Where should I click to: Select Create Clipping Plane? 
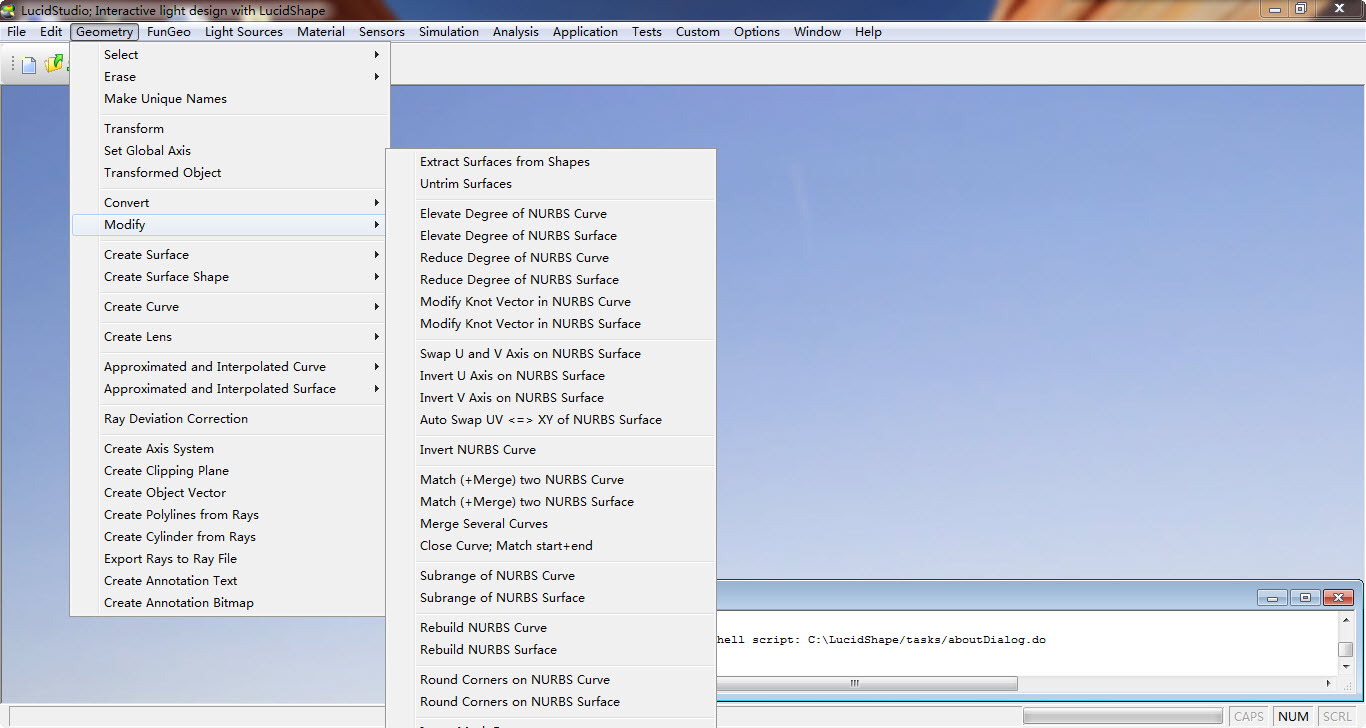point(229,471)
